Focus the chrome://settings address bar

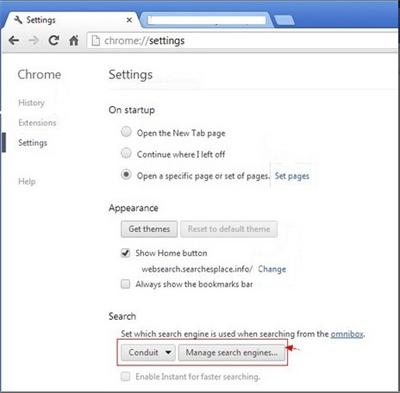click(x=243, y=41)
